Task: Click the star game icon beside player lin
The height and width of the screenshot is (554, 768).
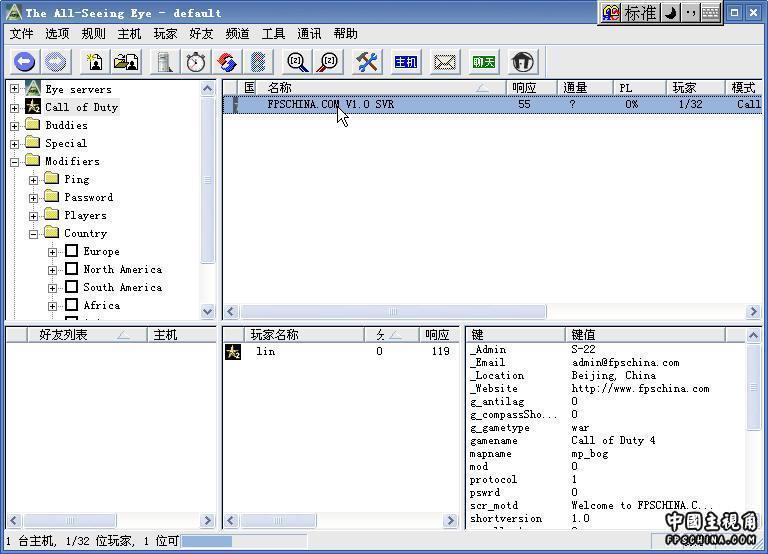Action: [x=233, y=352]
